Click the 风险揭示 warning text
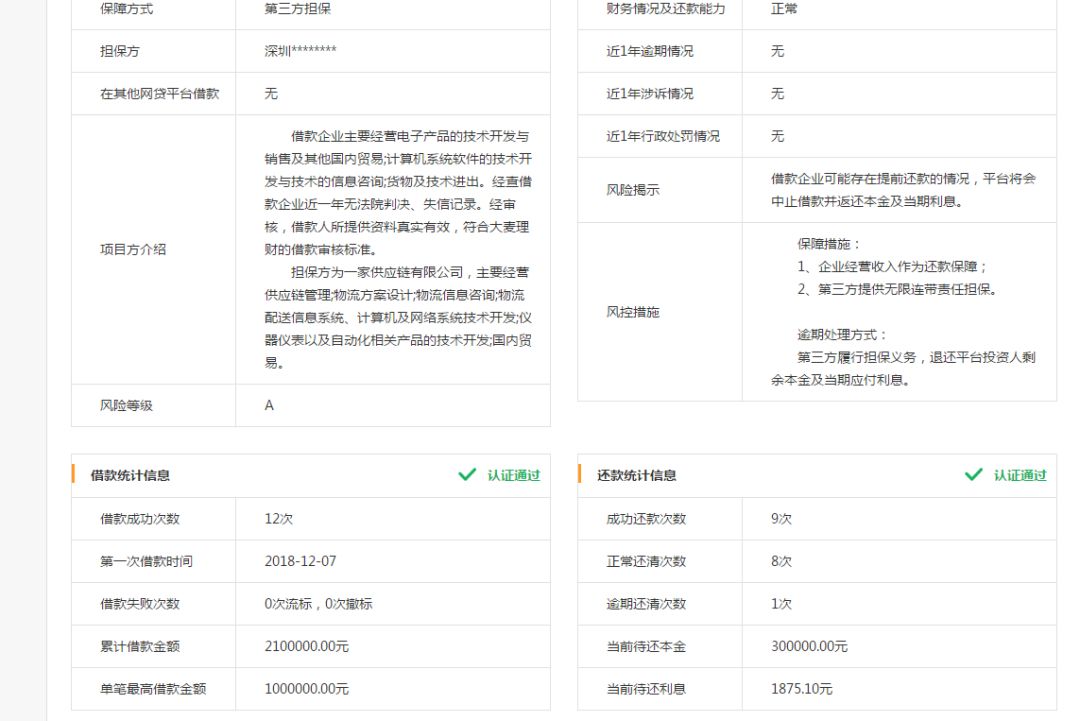The image size is (1080, 721). tap(902, 190)
